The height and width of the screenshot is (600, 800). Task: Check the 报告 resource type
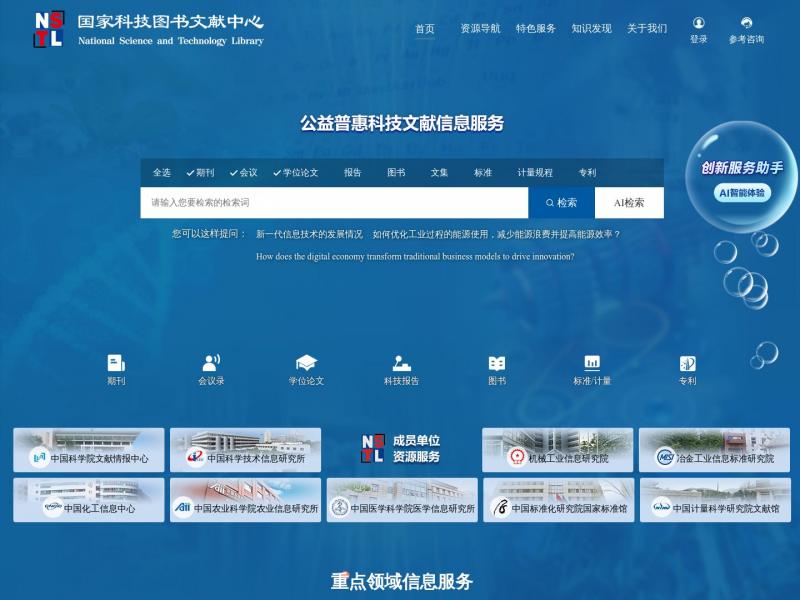click(352, 172)
